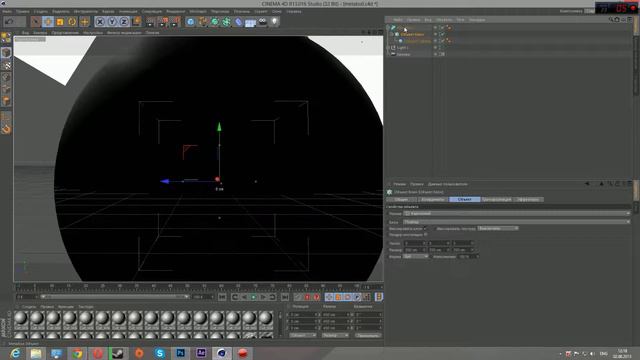
Task: Click the Undo arrow in top toolbar
Action: 10,21
